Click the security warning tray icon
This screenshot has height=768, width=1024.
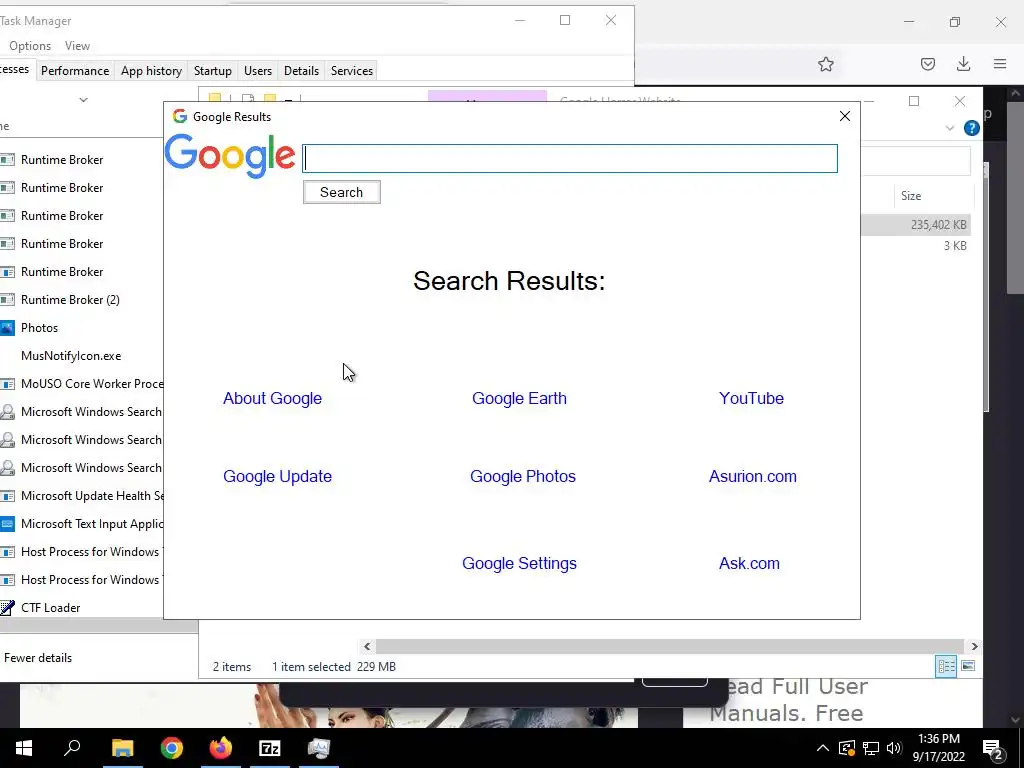(x=846, y=748)
